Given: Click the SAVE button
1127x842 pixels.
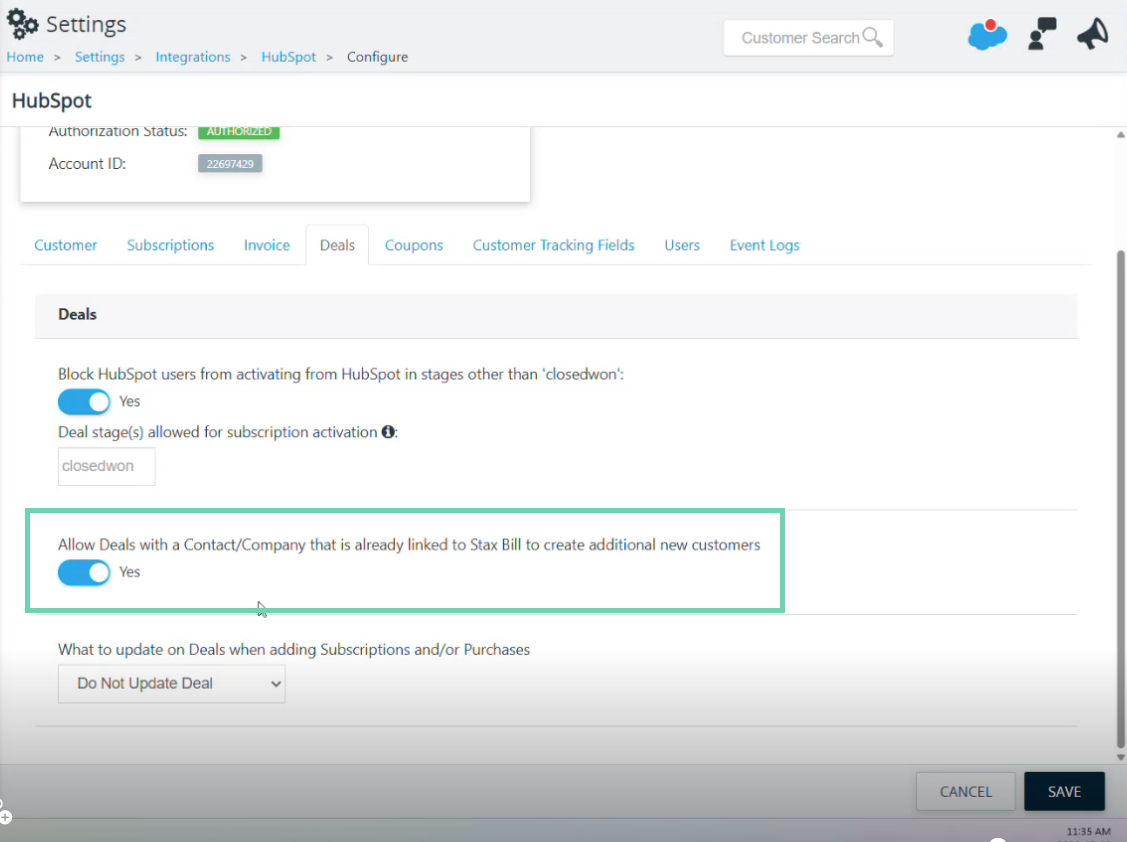Looking at the screenshot, I should click(1064, 792).
